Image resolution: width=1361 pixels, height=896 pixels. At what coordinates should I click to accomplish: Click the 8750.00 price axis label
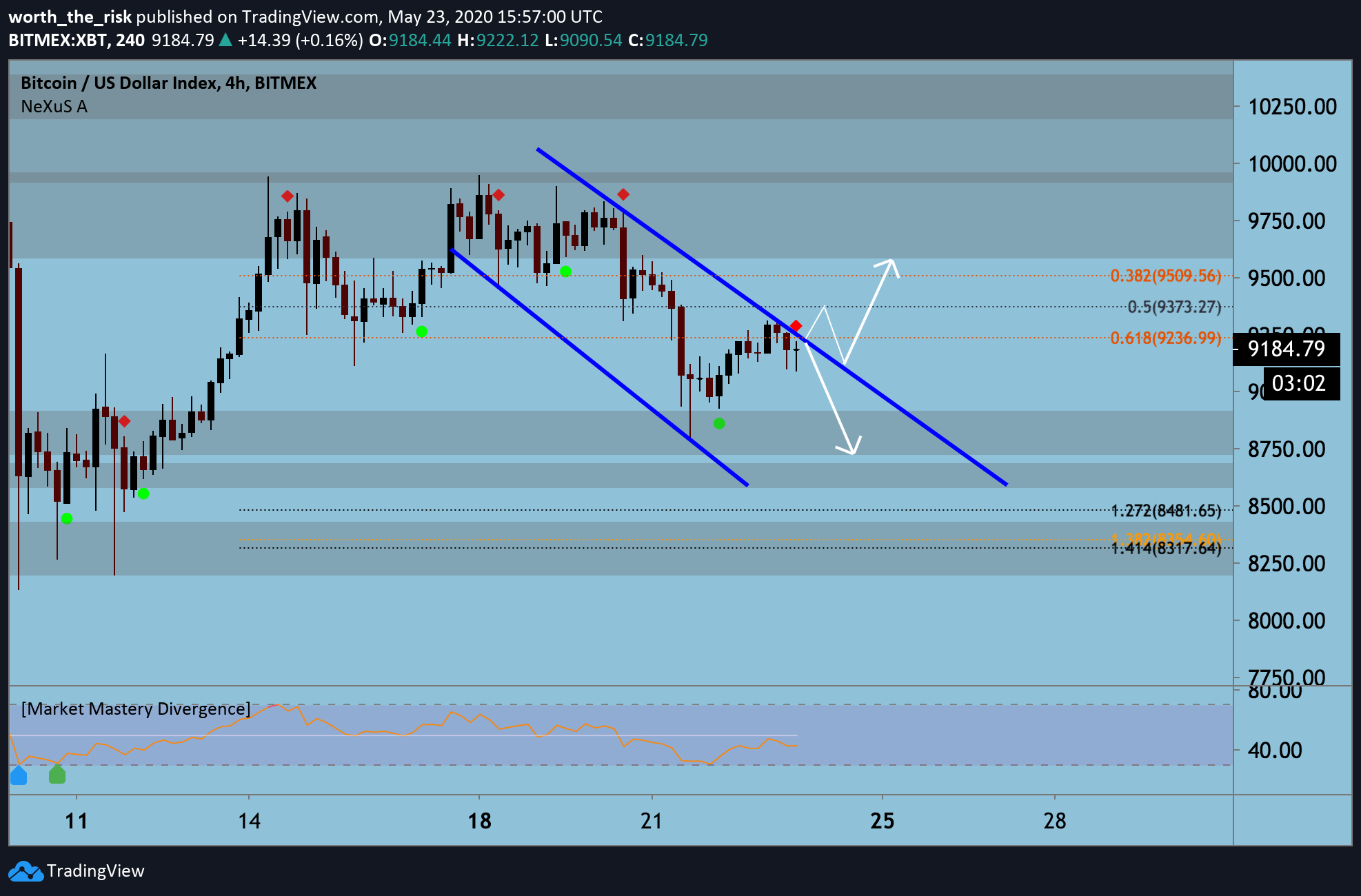click(1287, 449)
